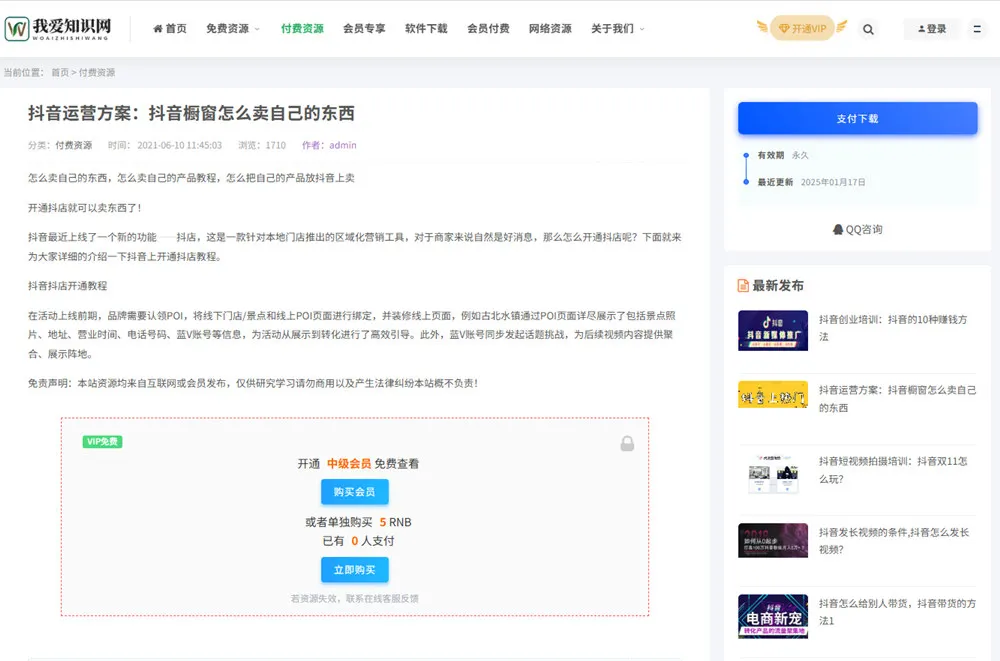Click the 付费资源 category link under title
Screen dimensions: 1000x661
click(x=73, y=145)
